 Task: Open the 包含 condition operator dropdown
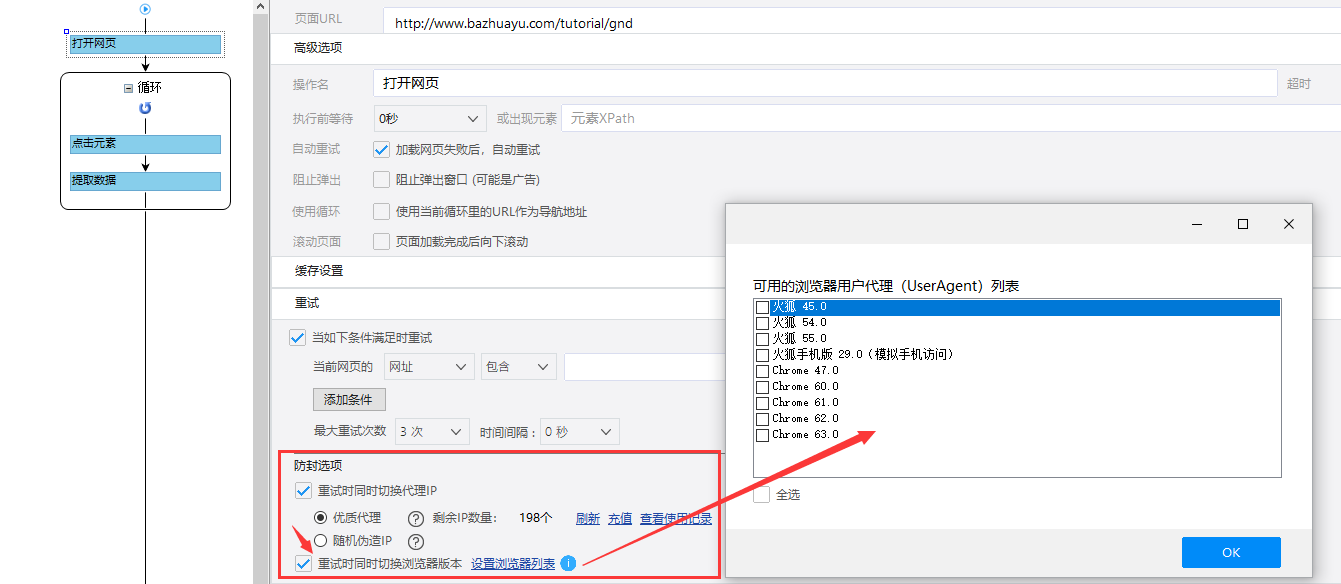(518, 367)
